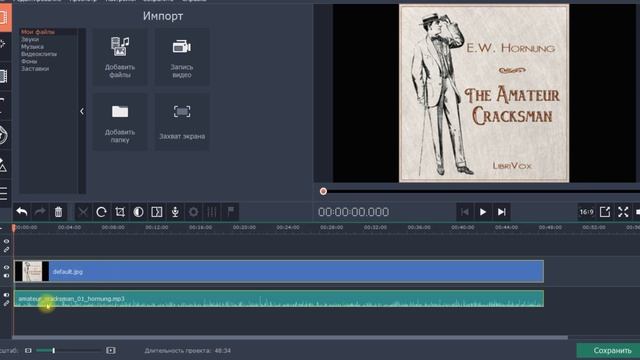Open the Import tab in left sidebar
The width and height of the screenshot is (640, 360).
point(5,18)
